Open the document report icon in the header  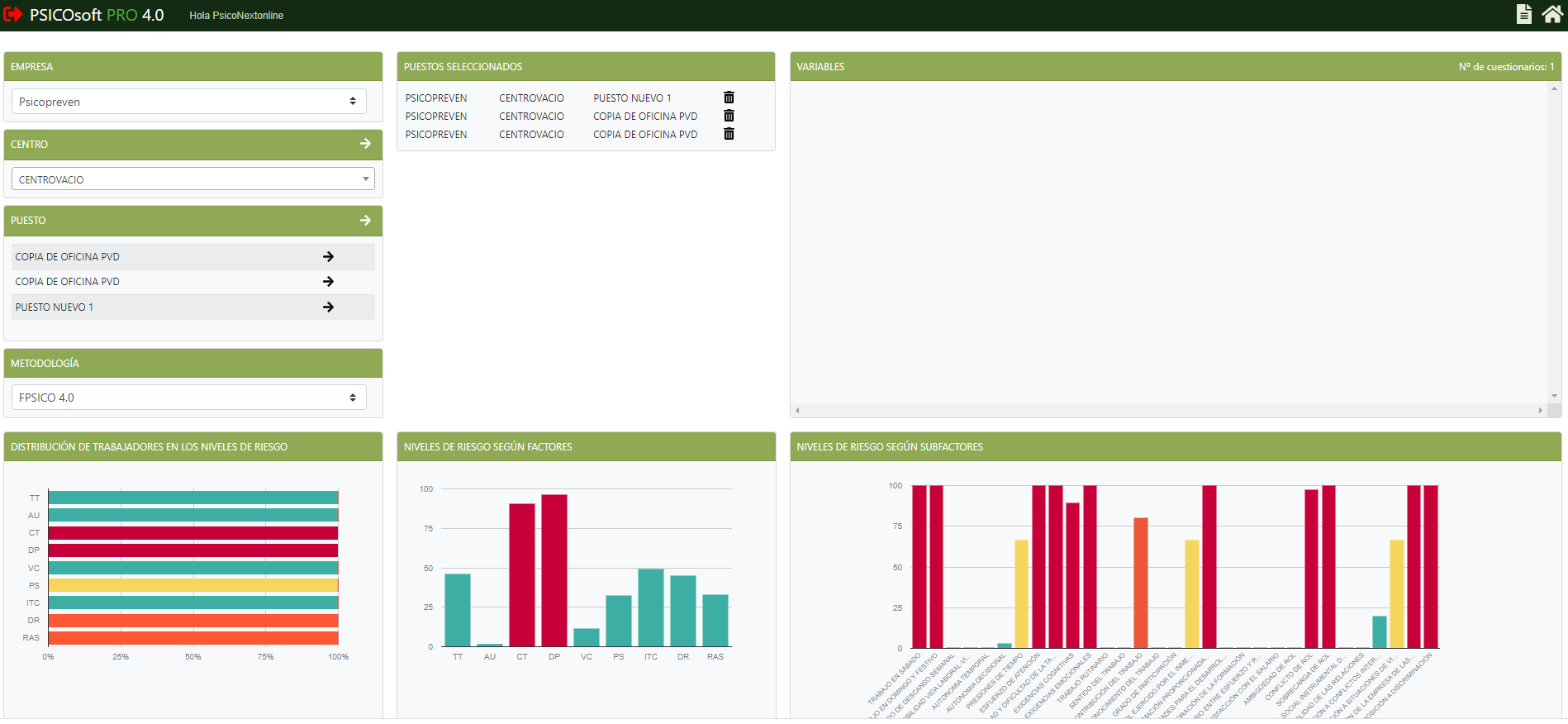(1524, 14)
